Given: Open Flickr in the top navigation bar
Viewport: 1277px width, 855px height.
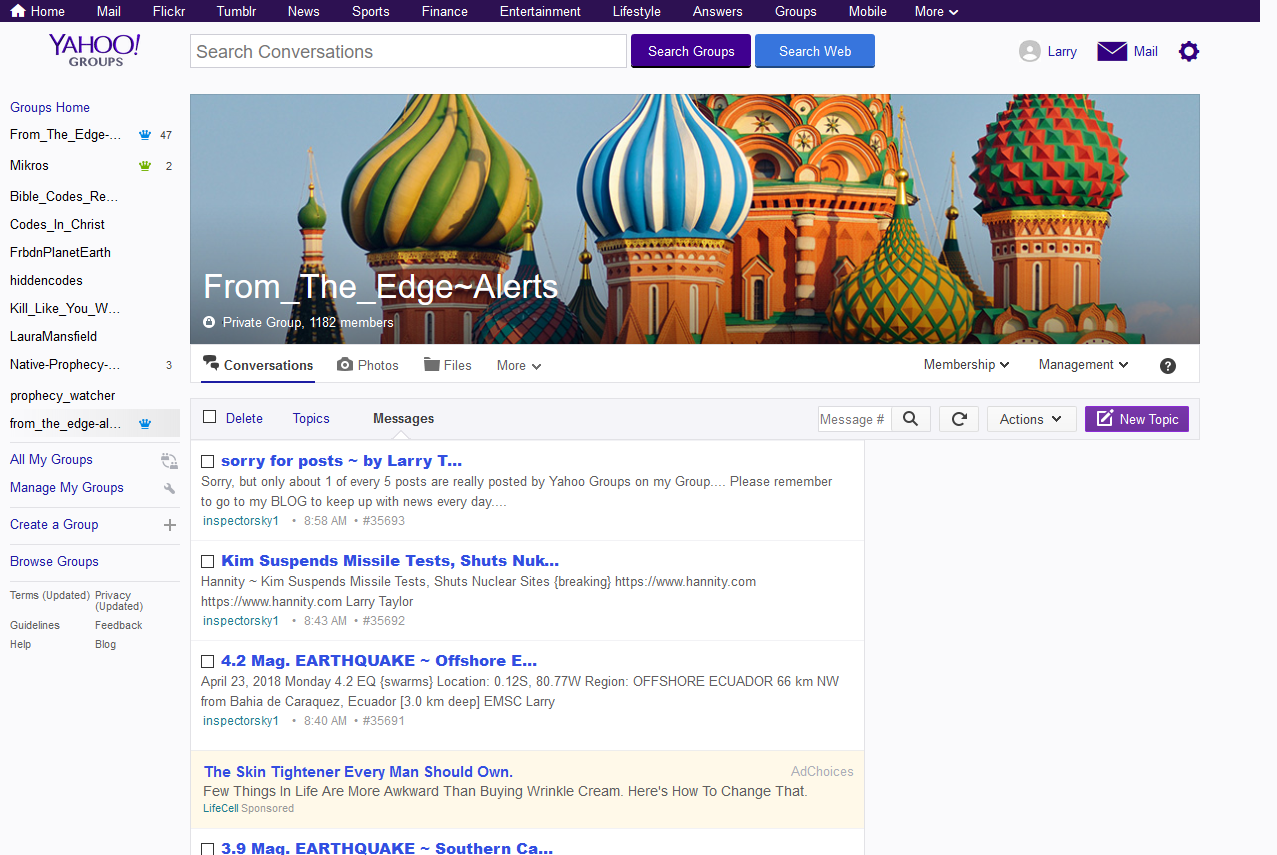Looking at the screenshot, I should (x=169, y=12).
